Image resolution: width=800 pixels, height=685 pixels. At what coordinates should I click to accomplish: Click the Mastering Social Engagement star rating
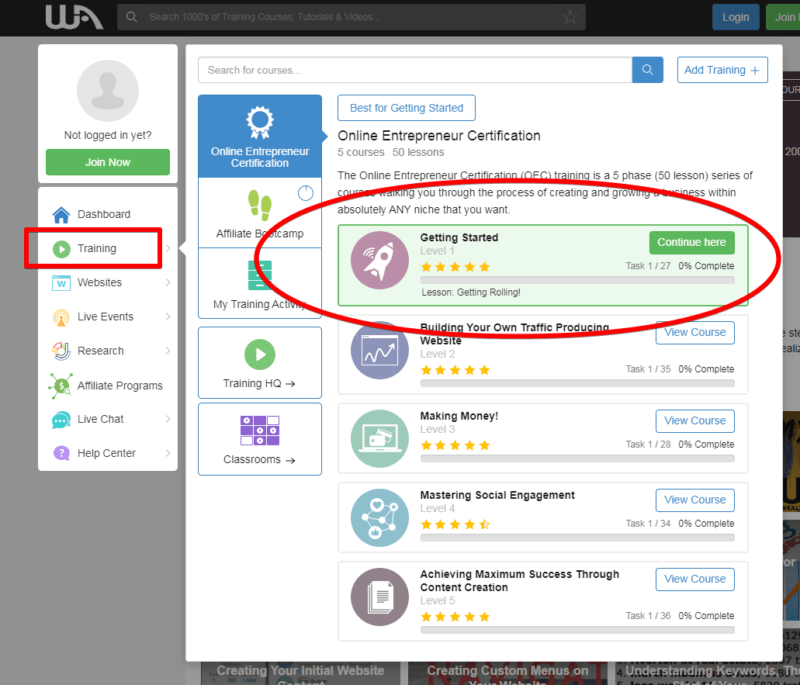(x=455, y=524)
